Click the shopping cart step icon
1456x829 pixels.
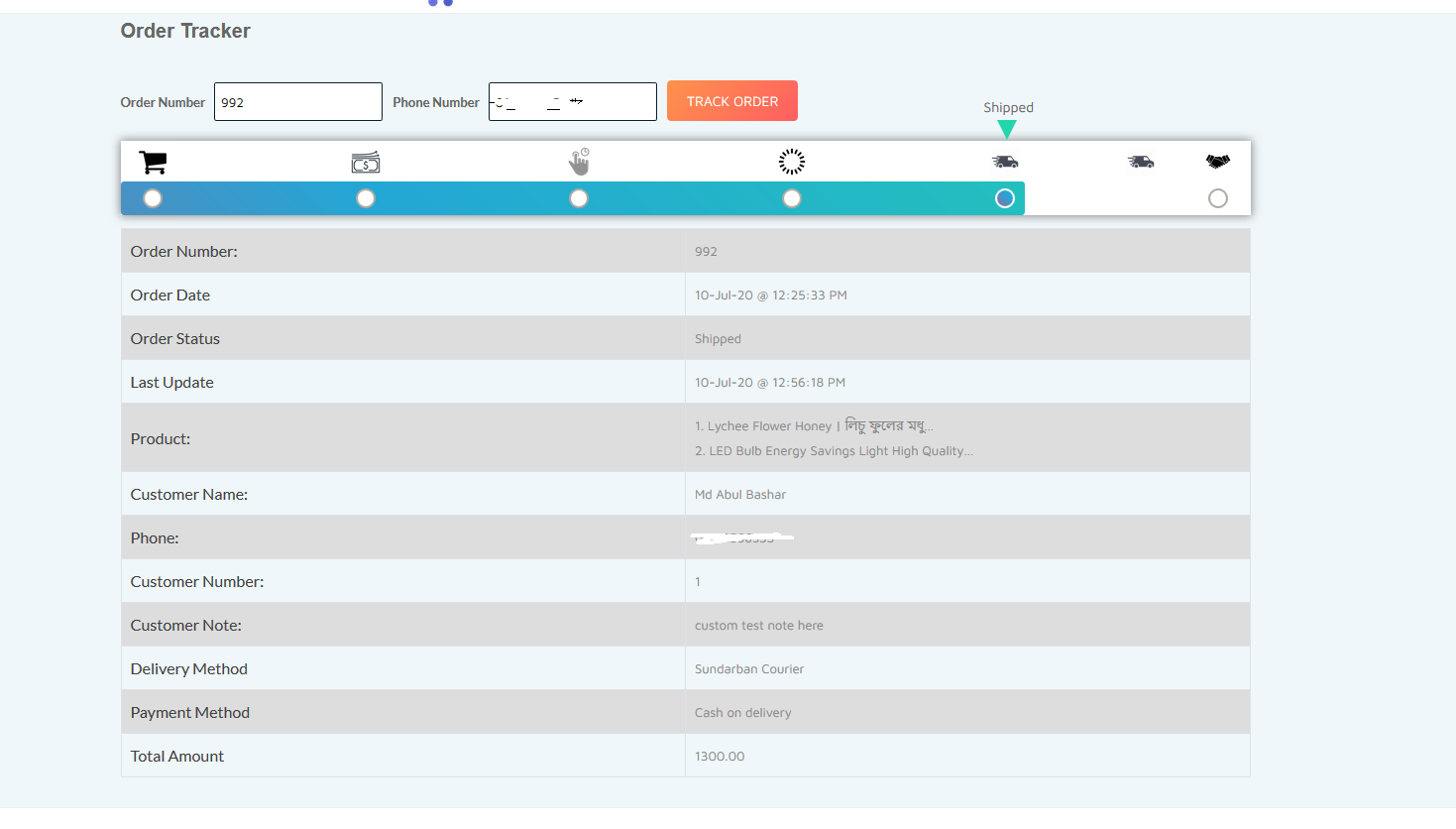[153, 162]
